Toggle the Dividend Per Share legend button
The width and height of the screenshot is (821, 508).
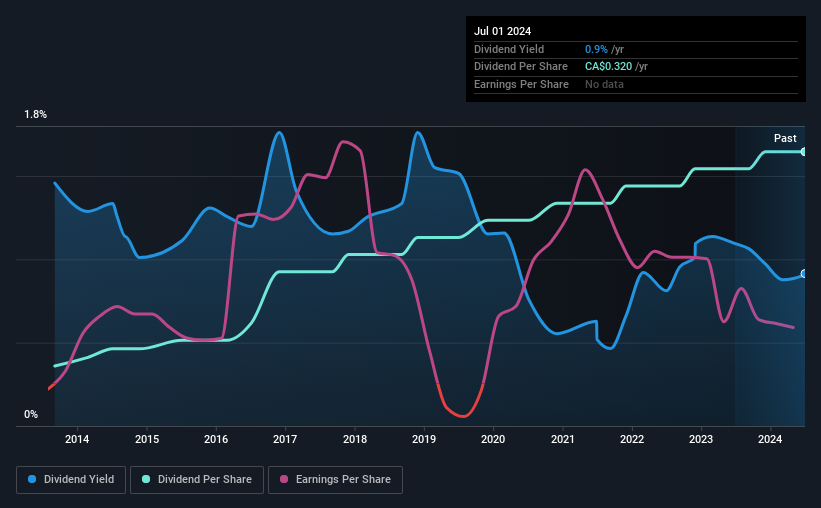point(197,480)
